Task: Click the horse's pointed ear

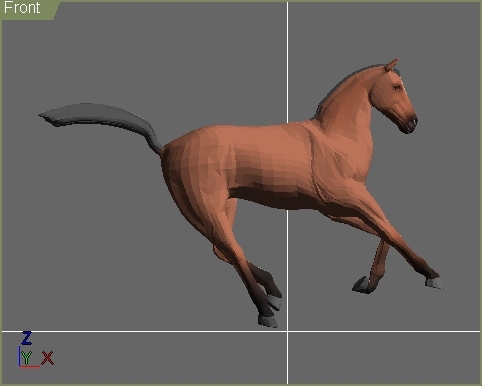Action: pyautogui.click(x=392, y=65)
